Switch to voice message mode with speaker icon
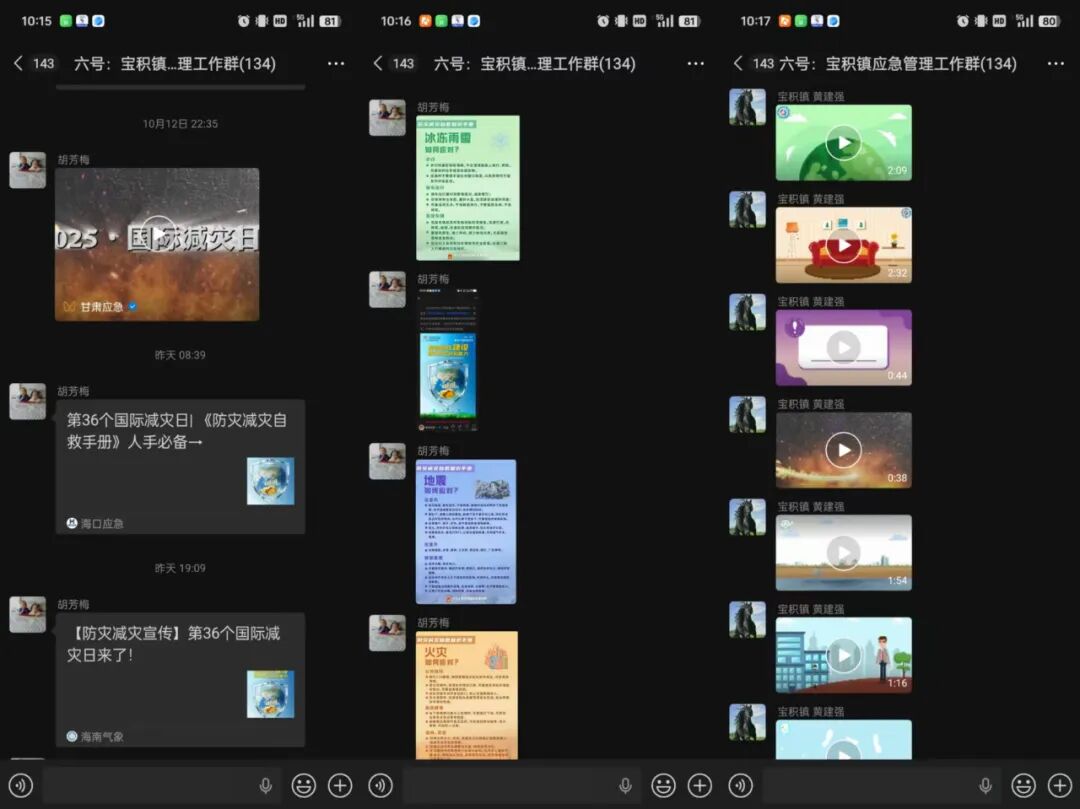The height and width of the screenshot is (809, 1080). pos(20,785)
